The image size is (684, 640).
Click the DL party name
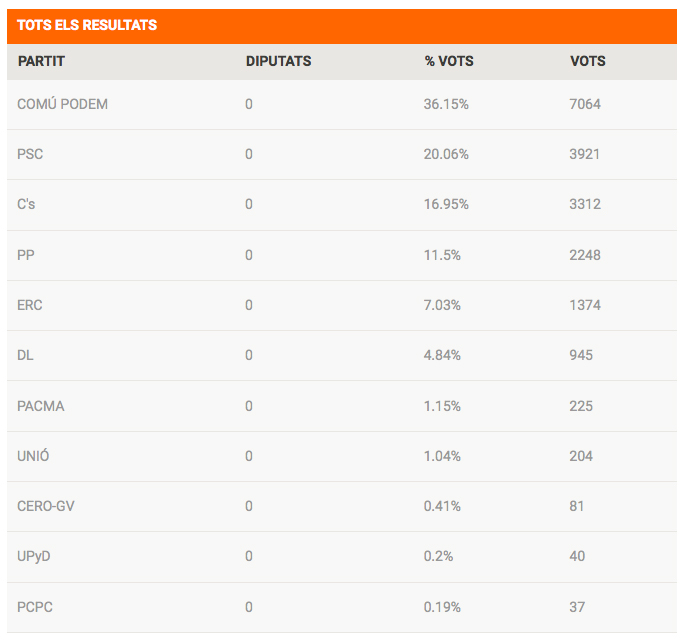point(26,355)
